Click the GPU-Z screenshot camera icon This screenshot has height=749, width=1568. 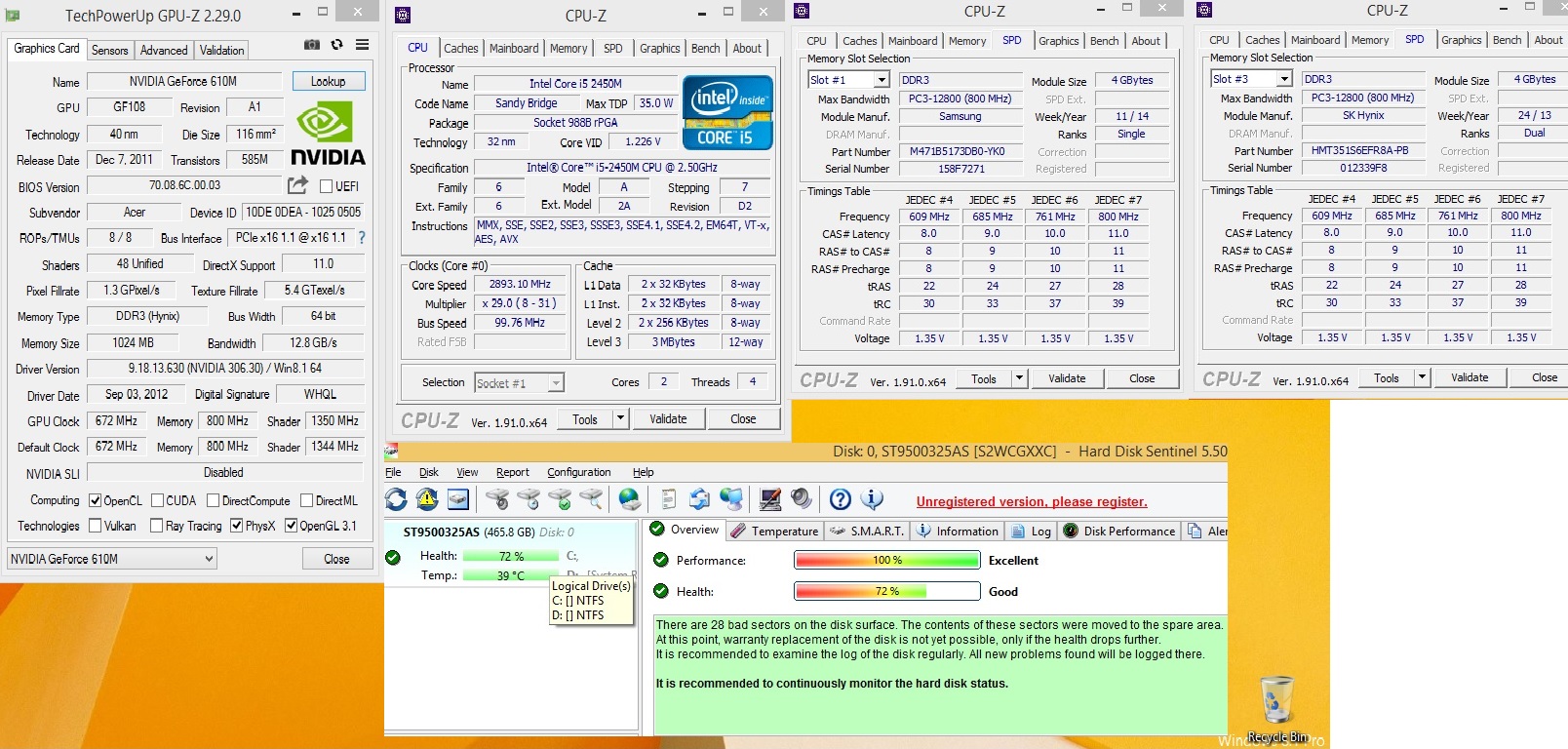[x=311, y=45]
